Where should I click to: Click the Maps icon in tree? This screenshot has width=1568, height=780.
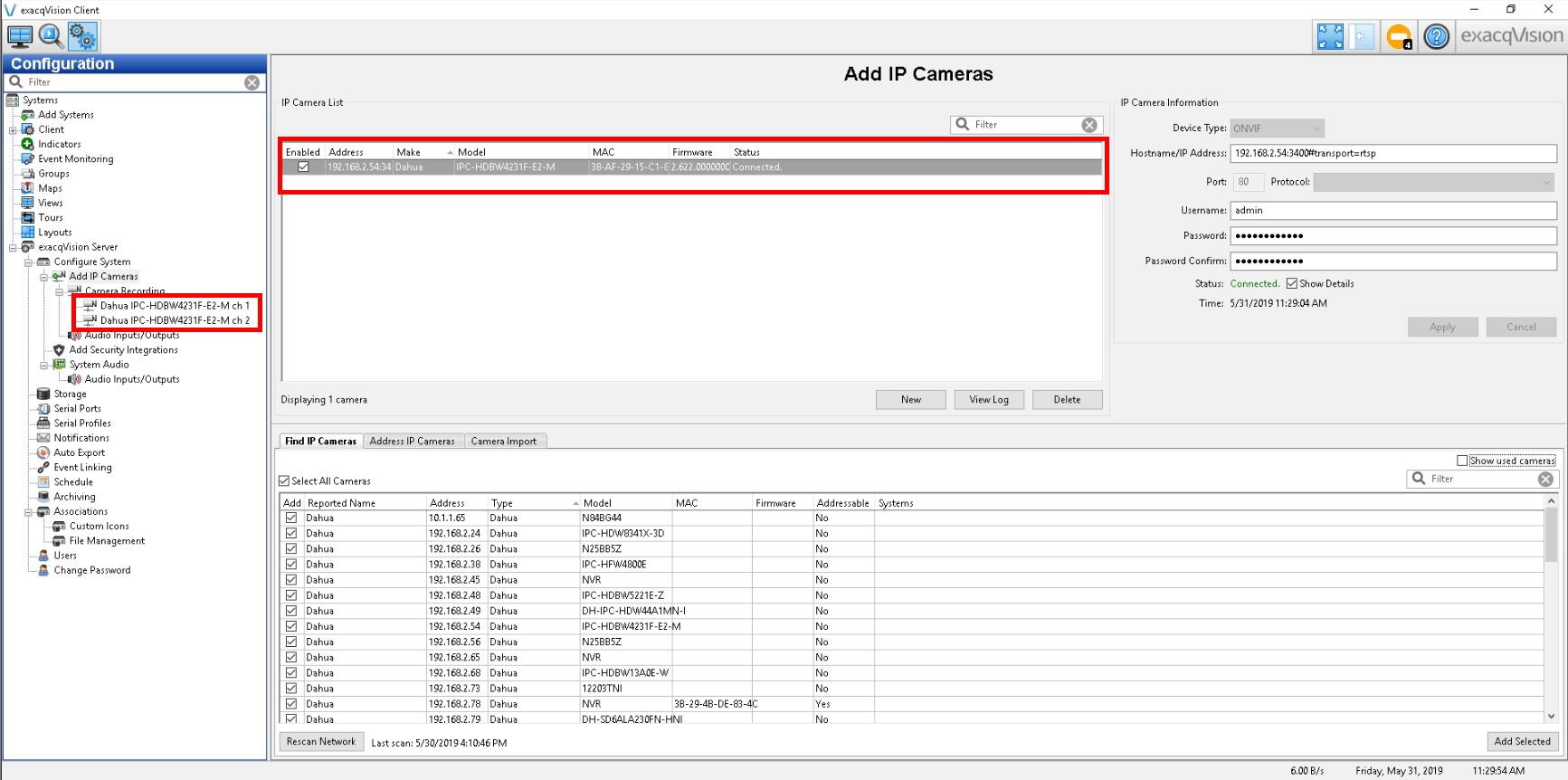28,188
